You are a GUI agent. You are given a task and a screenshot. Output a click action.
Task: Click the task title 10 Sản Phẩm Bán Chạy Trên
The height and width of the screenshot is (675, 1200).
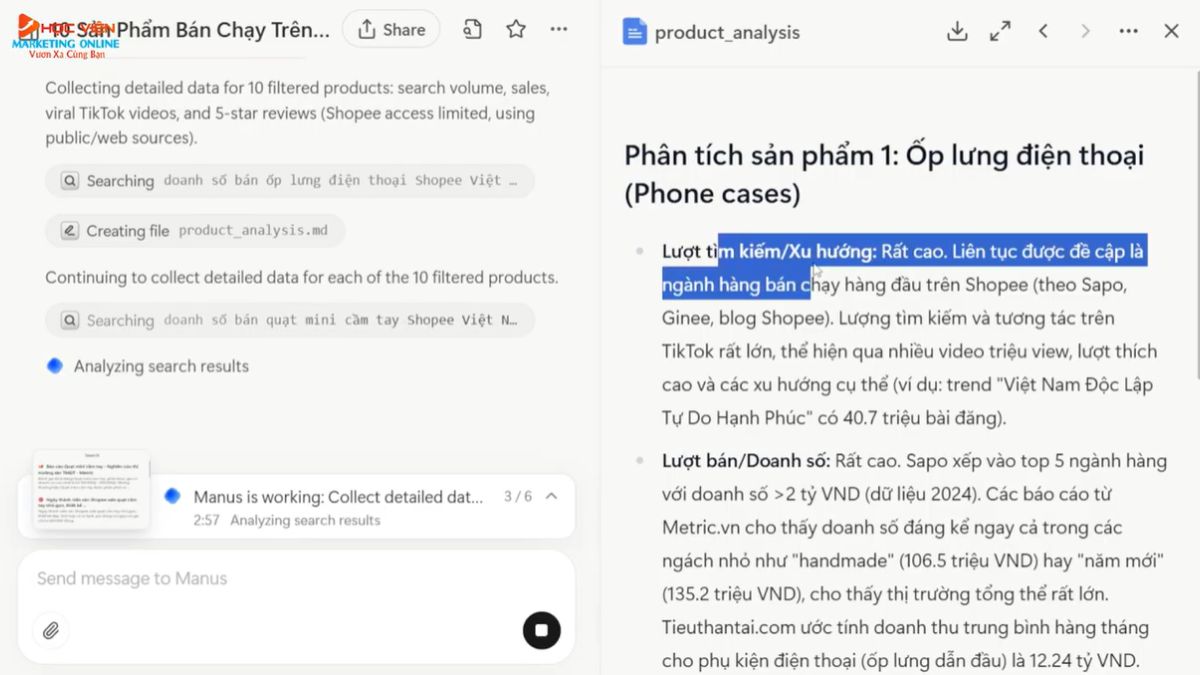click(x=192, y=30)
